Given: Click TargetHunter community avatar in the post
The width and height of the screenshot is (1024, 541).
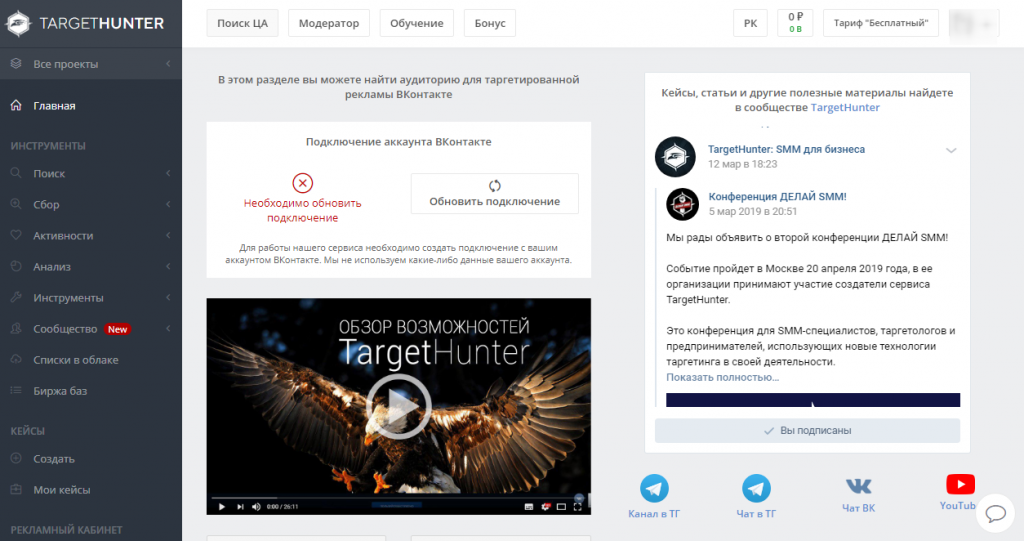Looking at the screenshot, I should [x=675, y=157].
